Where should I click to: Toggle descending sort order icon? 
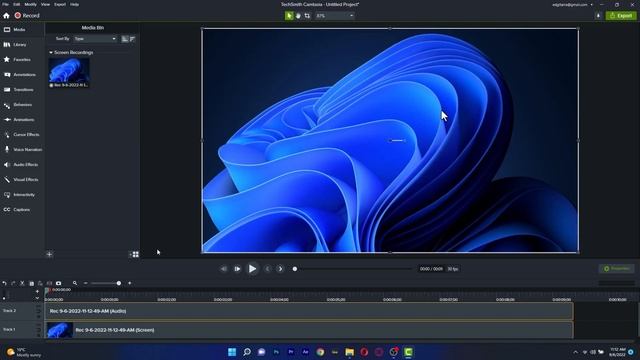tap(132, 39)
